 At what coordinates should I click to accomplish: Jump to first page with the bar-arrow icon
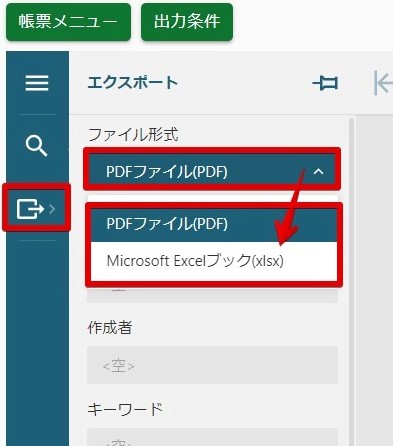383,83
